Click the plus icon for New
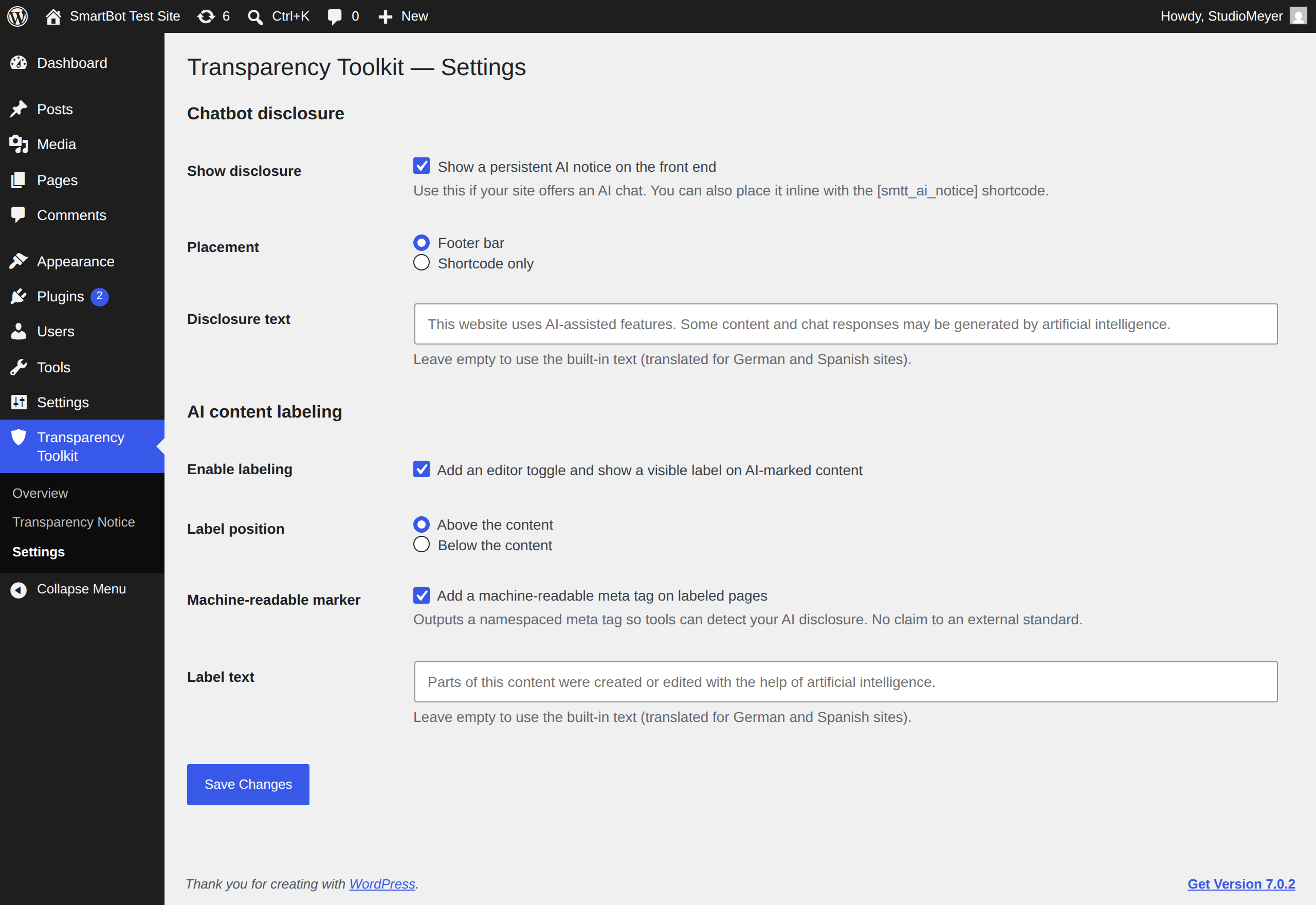 coord(386,17)
